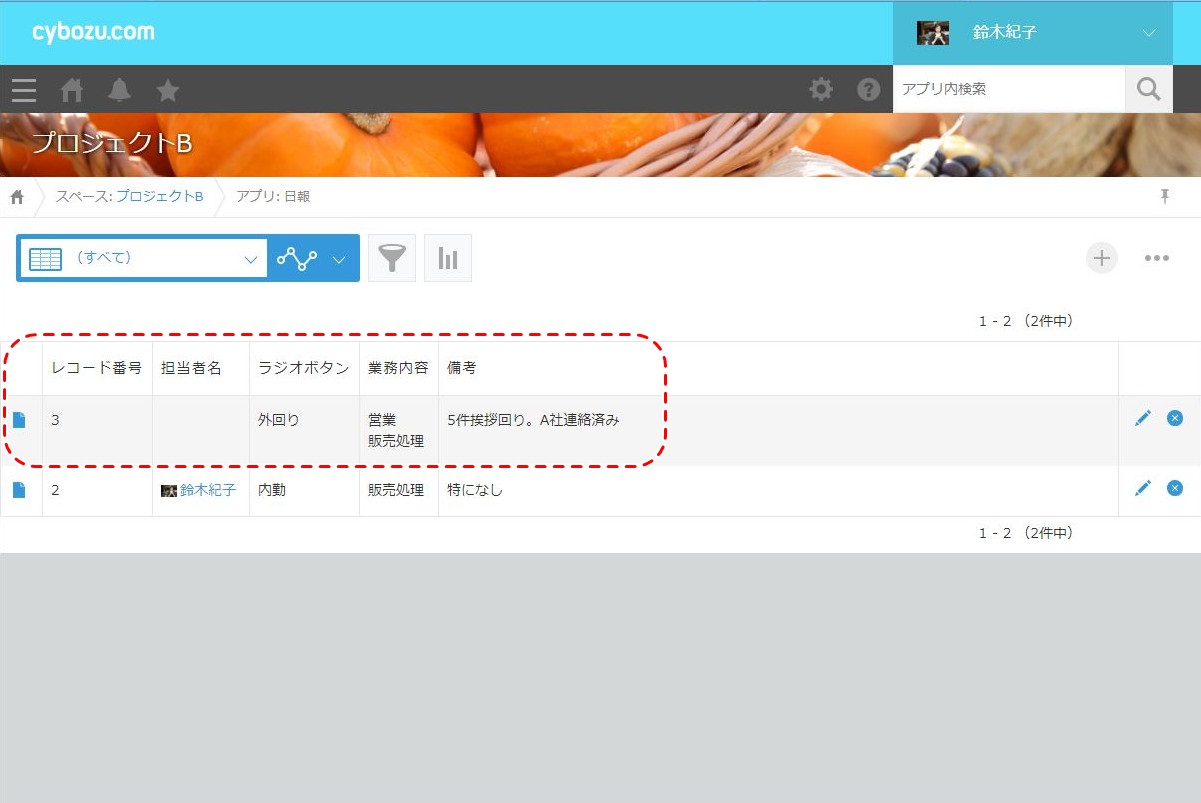
Task: Click the pin icon at breadcrumb right
Action: click(1165, 196)
